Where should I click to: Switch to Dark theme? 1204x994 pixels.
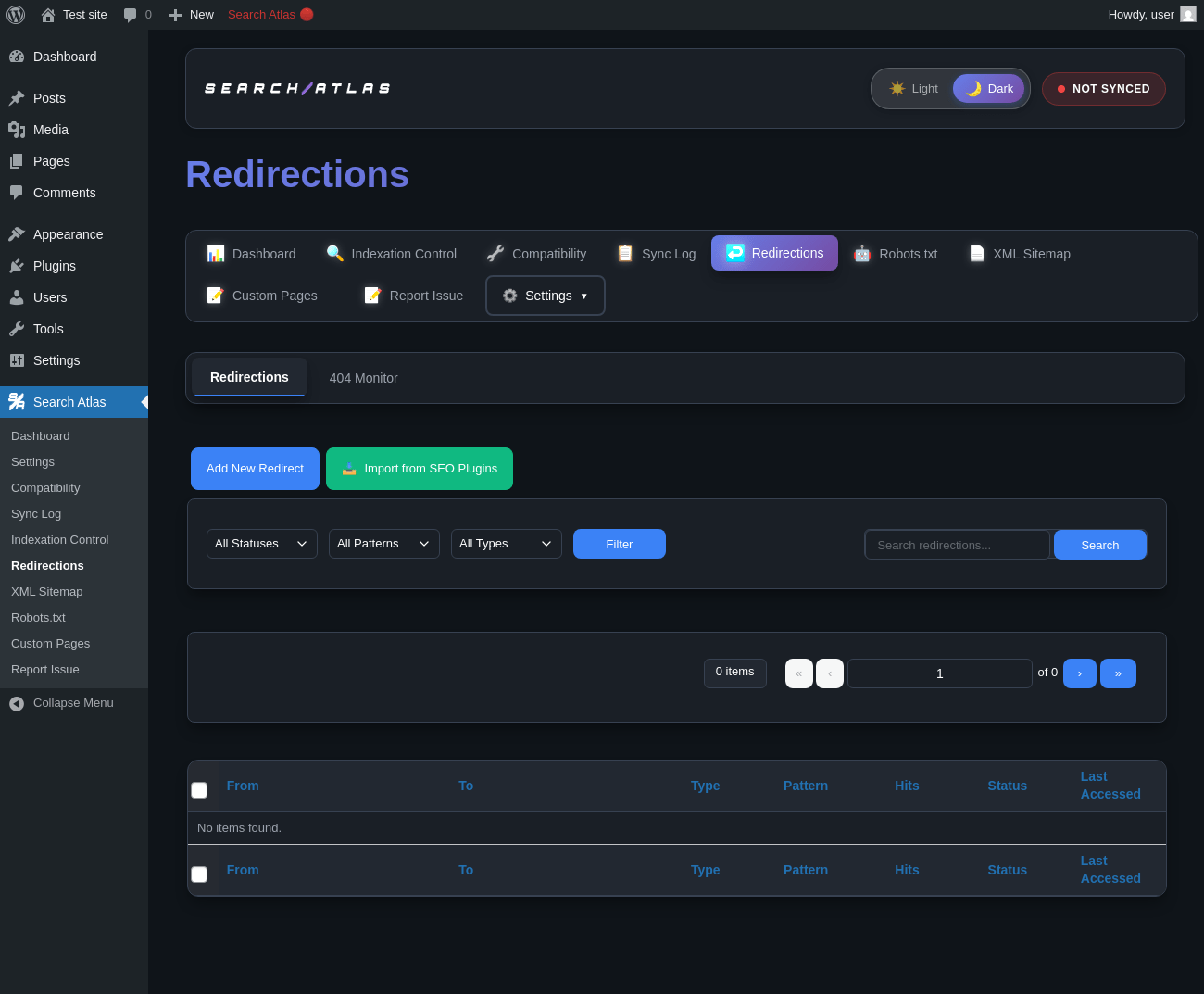point(988,89)
